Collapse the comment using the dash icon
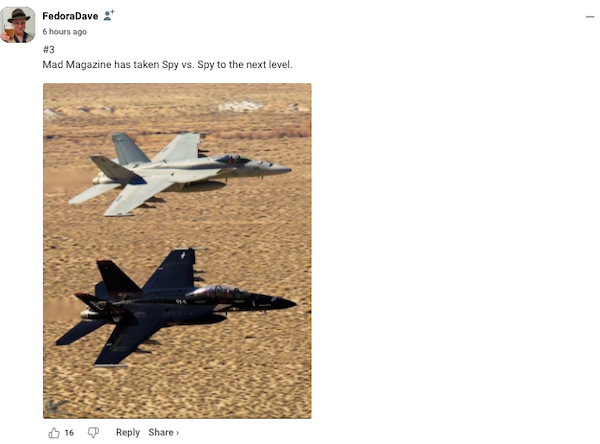The height and width of the screenshot is (444, 600). [x=590, y=16]
